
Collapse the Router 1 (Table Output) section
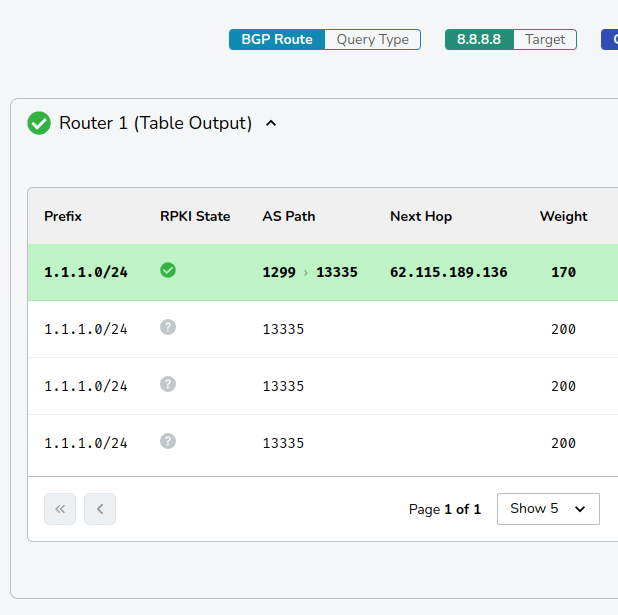271,123
